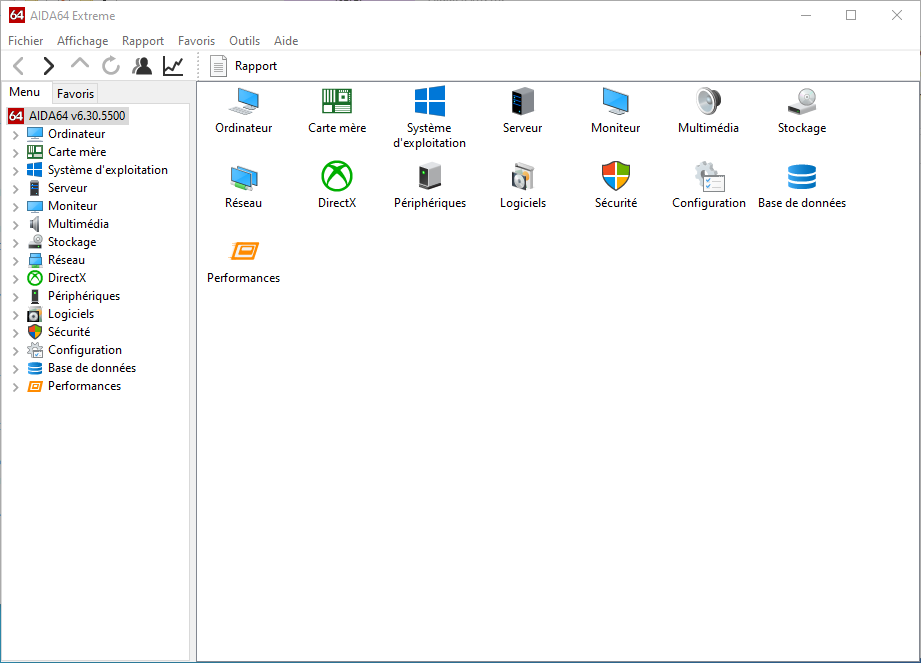Open the Performances icon in main panel
The image size is (921, 663).
click(244, 251)
